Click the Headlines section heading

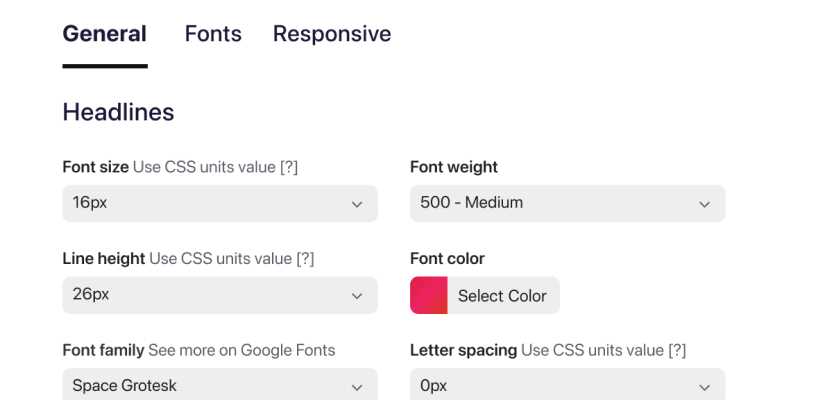tap(118, 112)
